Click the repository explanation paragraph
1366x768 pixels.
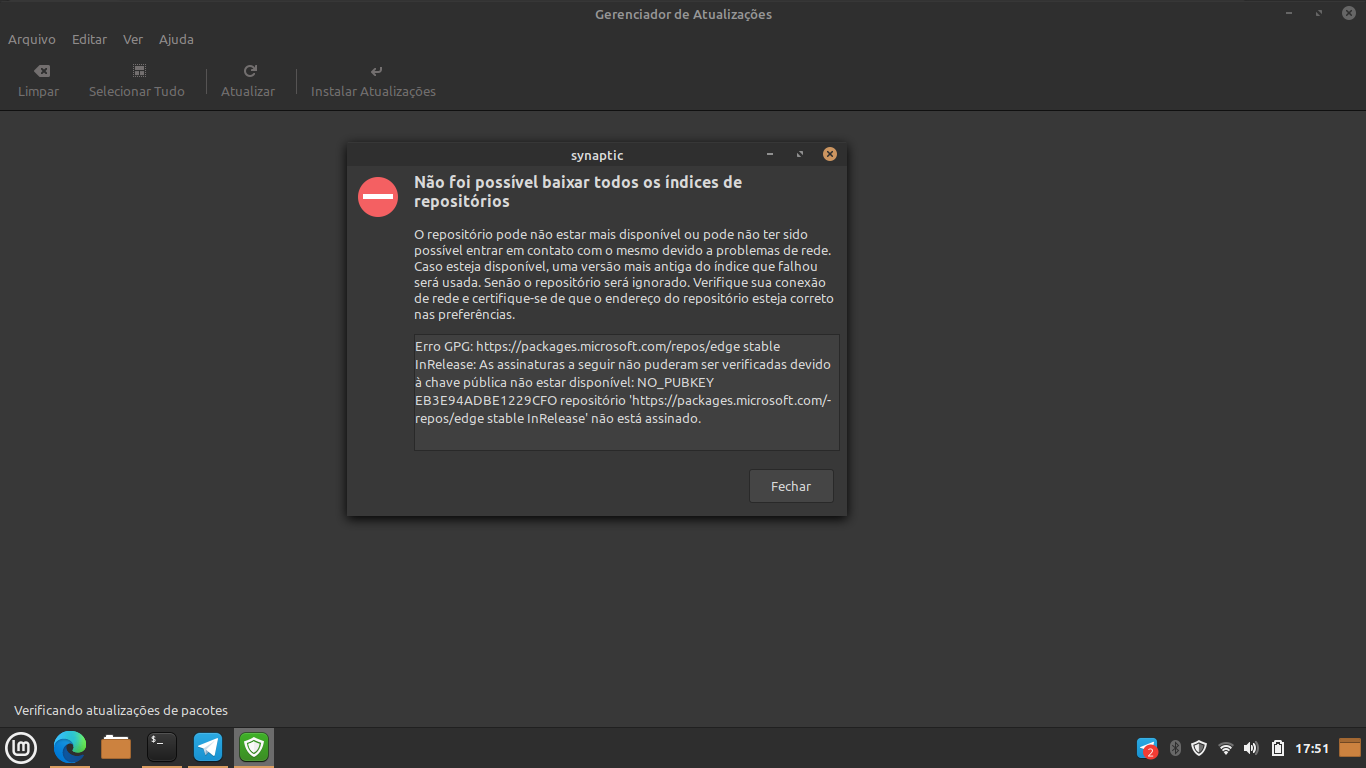(x=624, y=274)
